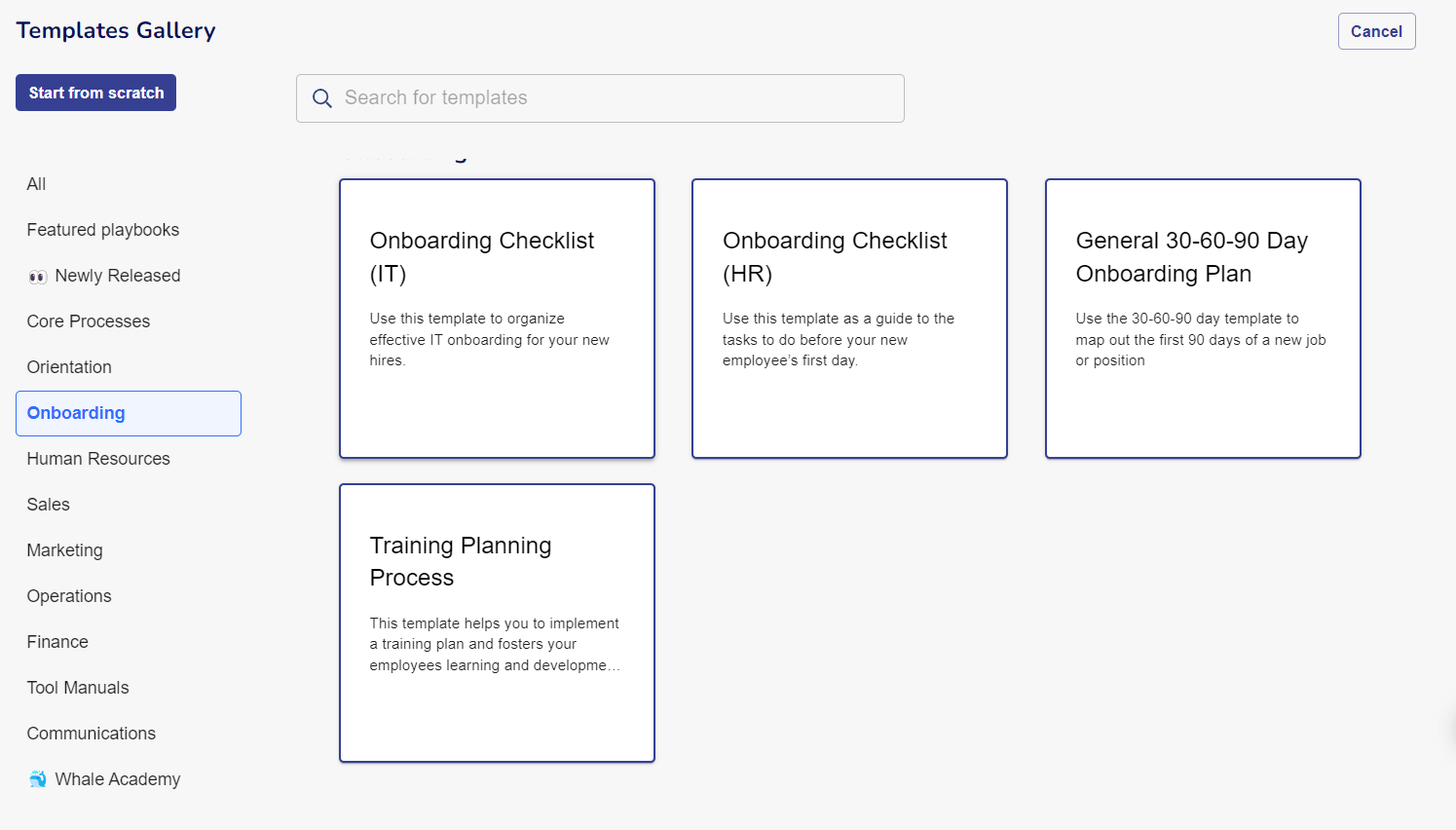Browse Featured playbooks category

(102, 230)
